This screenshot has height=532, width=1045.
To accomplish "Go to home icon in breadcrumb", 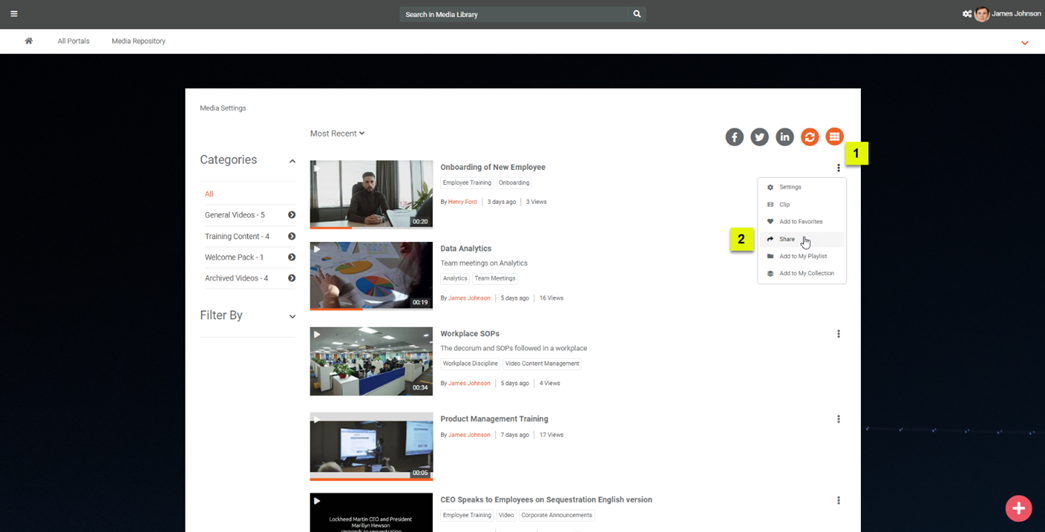I will pos(29,41).
